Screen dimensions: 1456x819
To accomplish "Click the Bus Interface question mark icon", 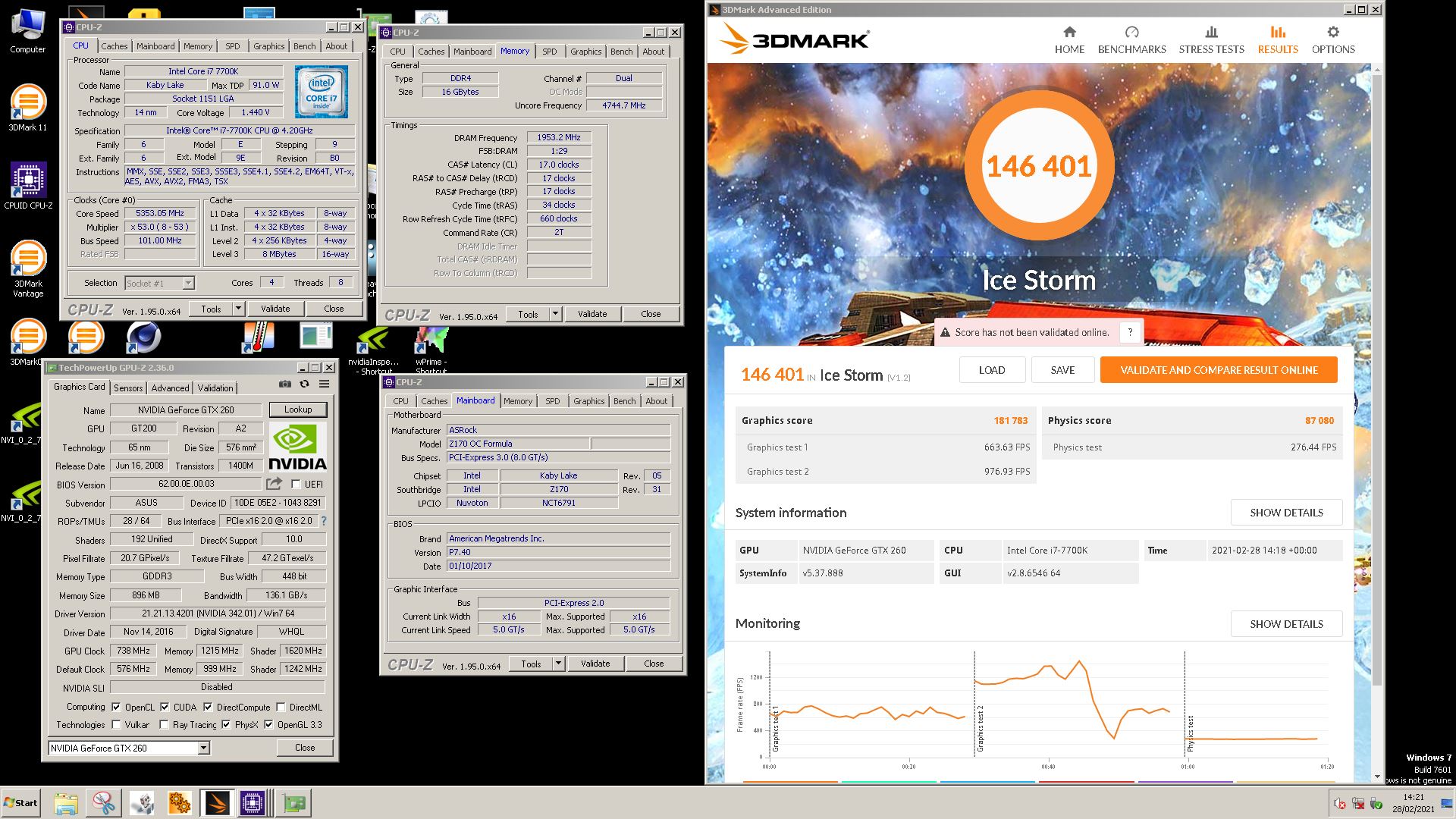I will pos(324,521).
